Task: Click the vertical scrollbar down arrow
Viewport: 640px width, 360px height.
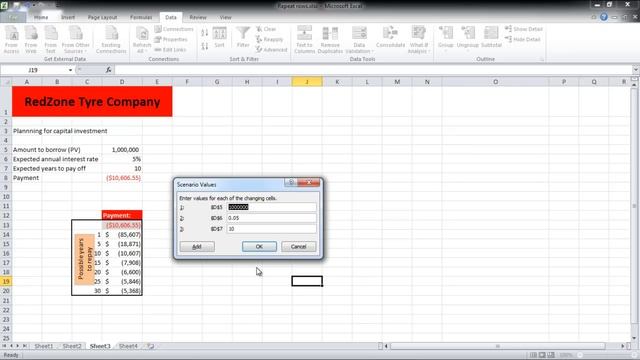Action: click(634, 338)
